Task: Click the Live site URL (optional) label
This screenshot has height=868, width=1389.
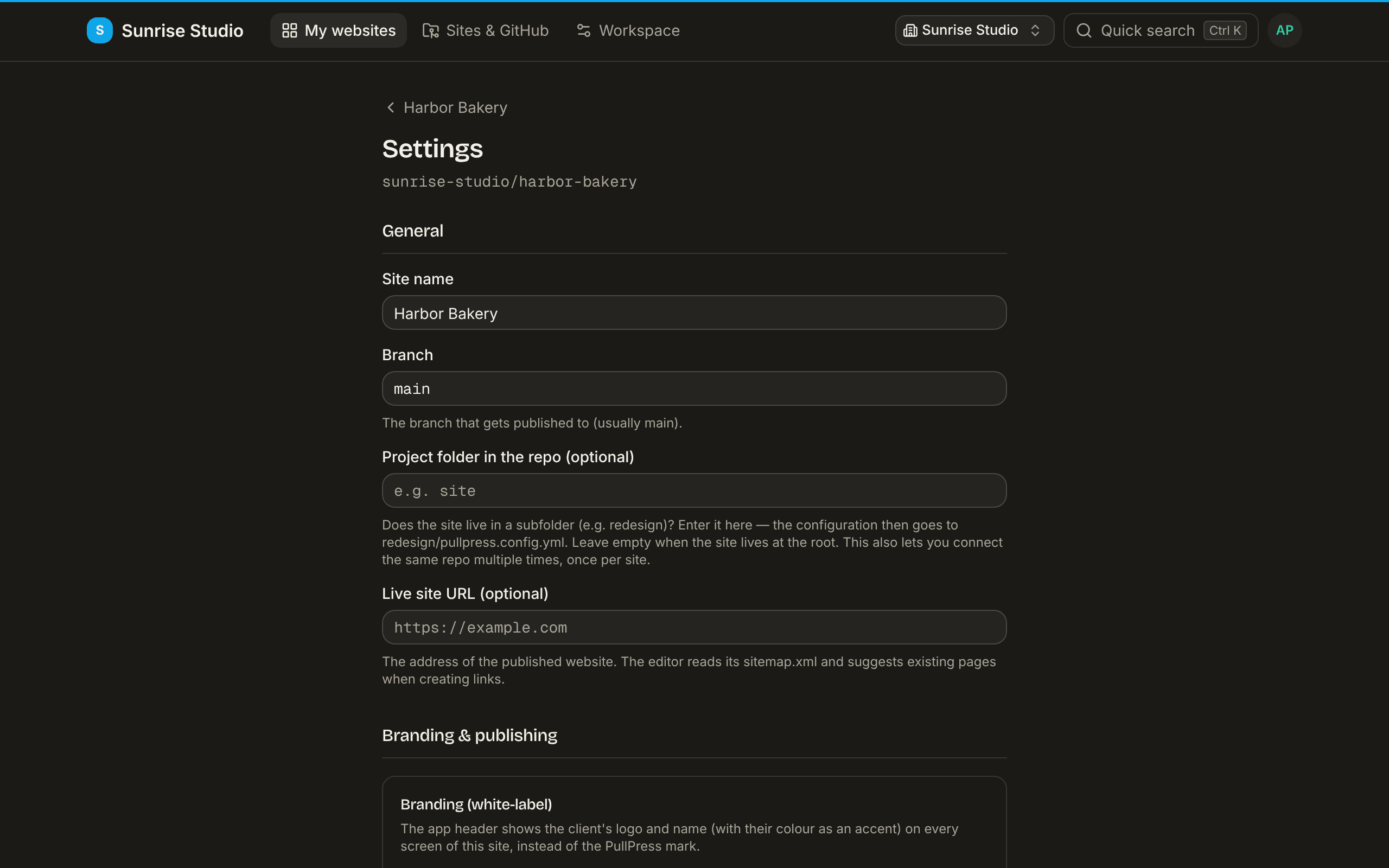Action: (465, 593)
